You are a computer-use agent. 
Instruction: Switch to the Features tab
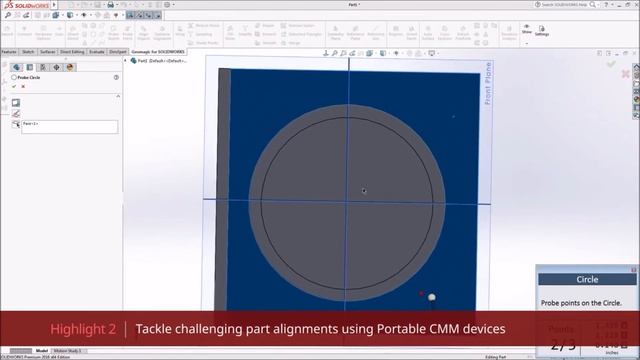tap(9, 52)
